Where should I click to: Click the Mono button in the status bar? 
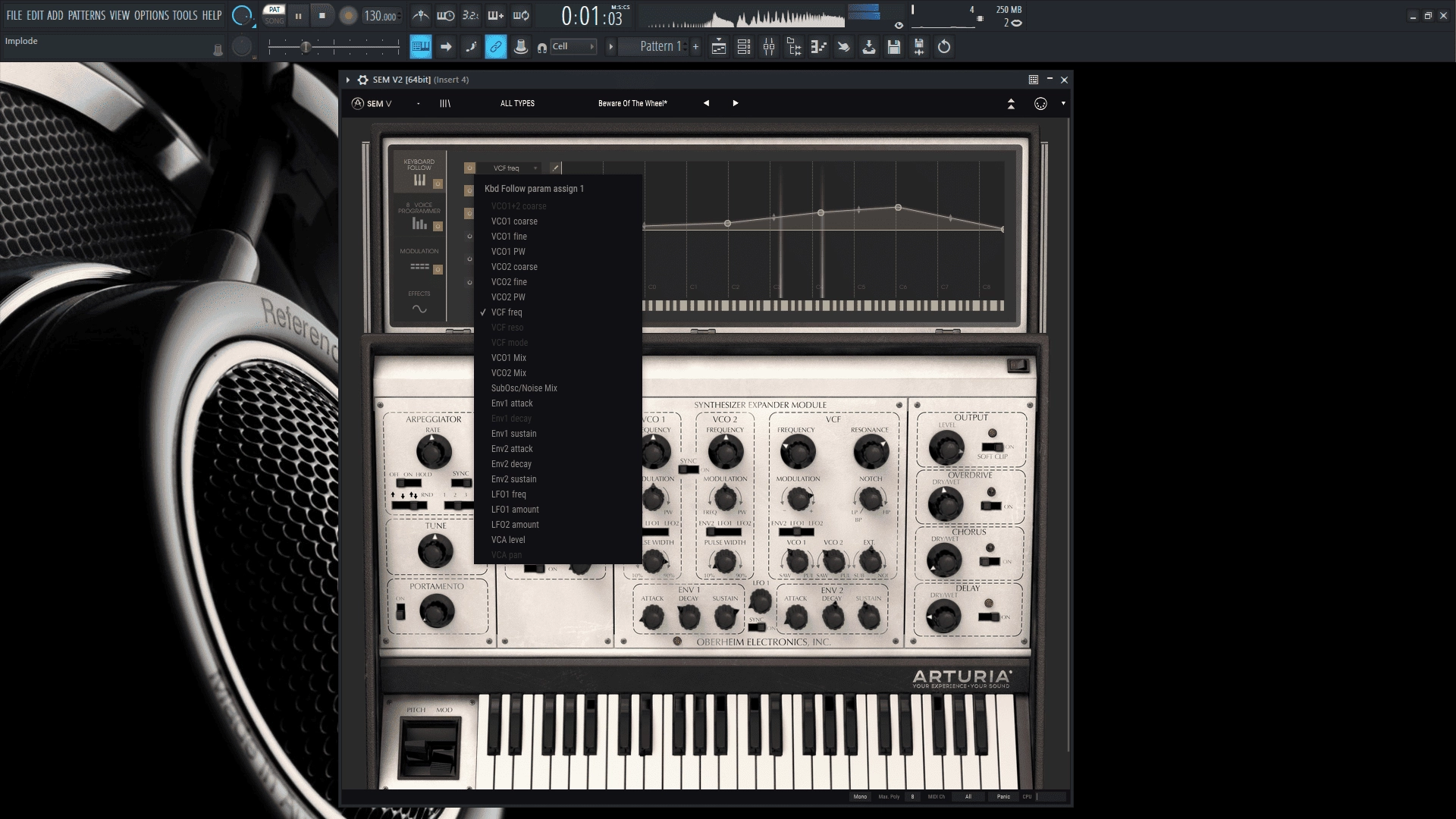tap(860, 797)
